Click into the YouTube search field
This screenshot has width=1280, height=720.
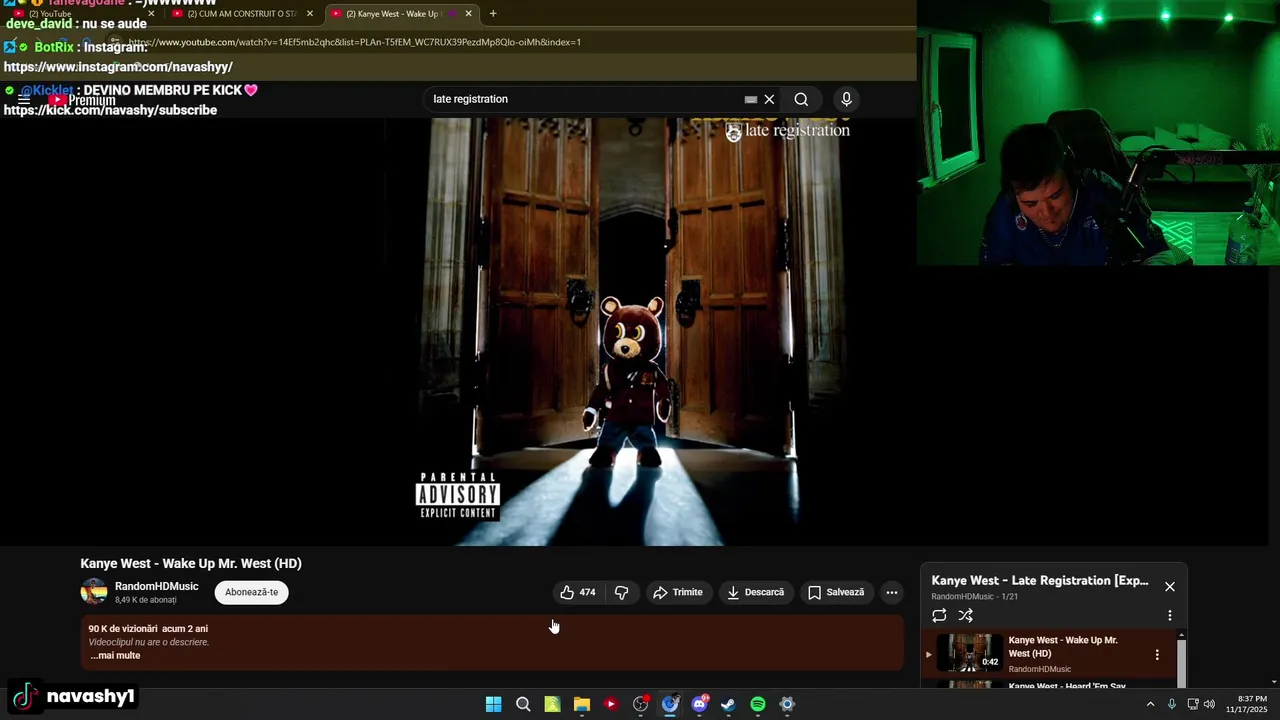(x=585, y=99)
